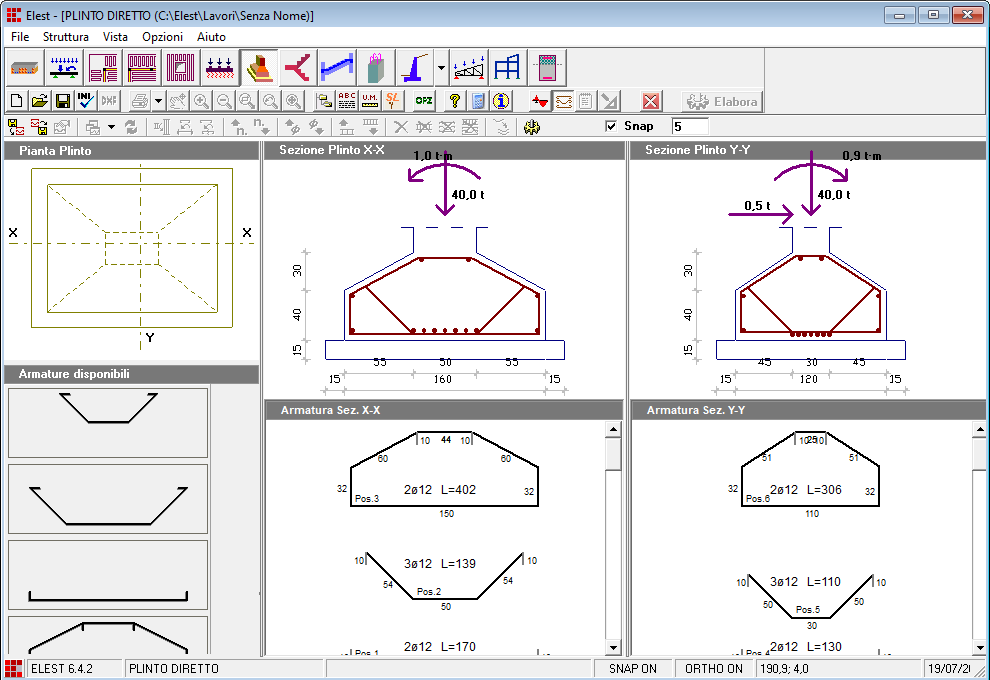Expand the print button dropdown arrow
990x680 pixels.
pos(158,101)
